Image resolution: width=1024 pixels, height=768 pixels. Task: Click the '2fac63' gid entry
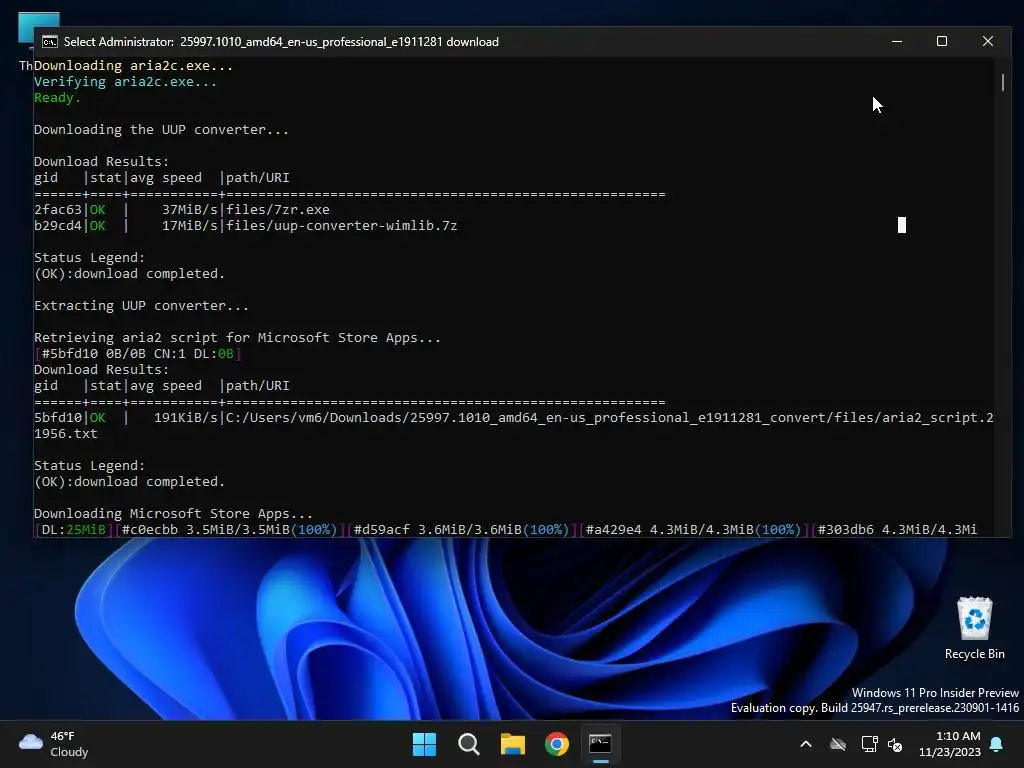[x=57, y=210]
